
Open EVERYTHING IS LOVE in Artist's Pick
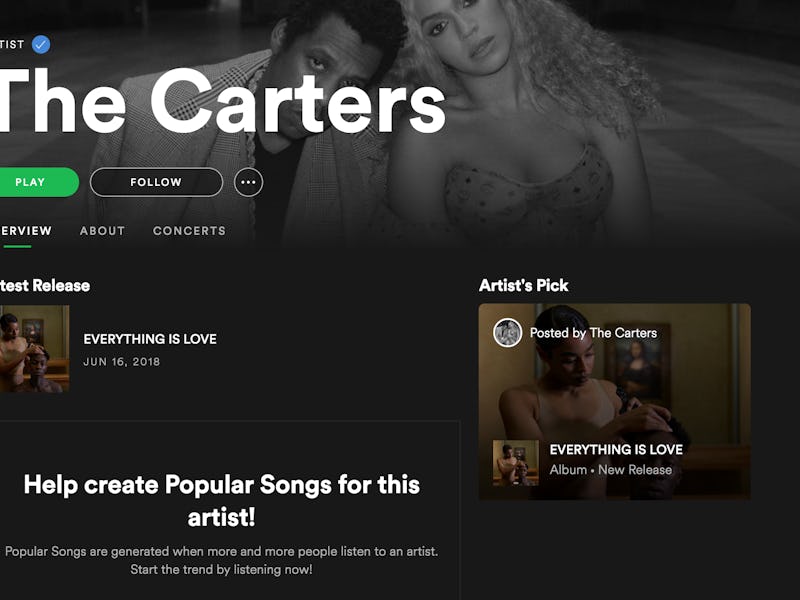616,449
